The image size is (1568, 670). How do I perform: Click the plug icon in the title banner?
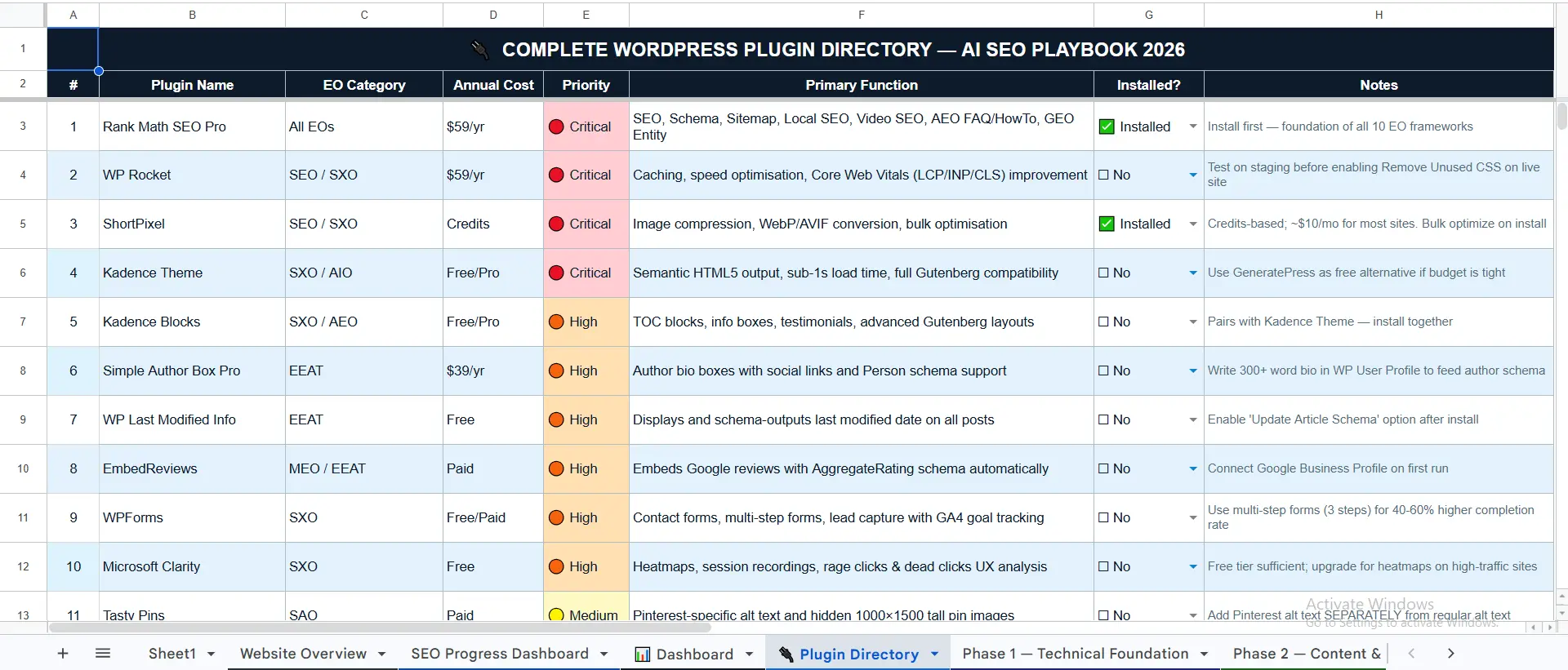(480, 50)
